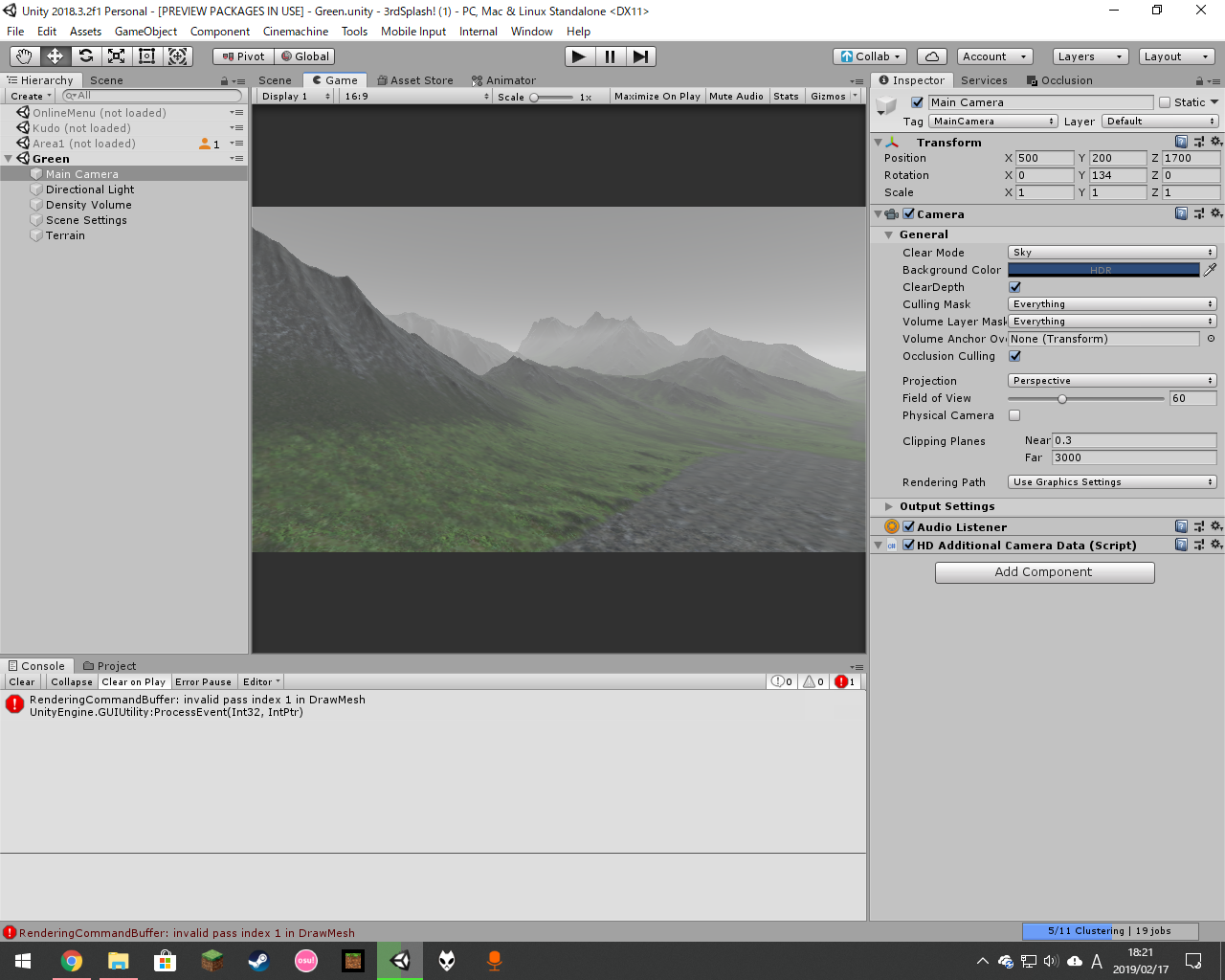The height and width of the screenshot is (980, 1225).
Task: Enable the Physical Camera checkbox
Action: (x=1014, y=415)
